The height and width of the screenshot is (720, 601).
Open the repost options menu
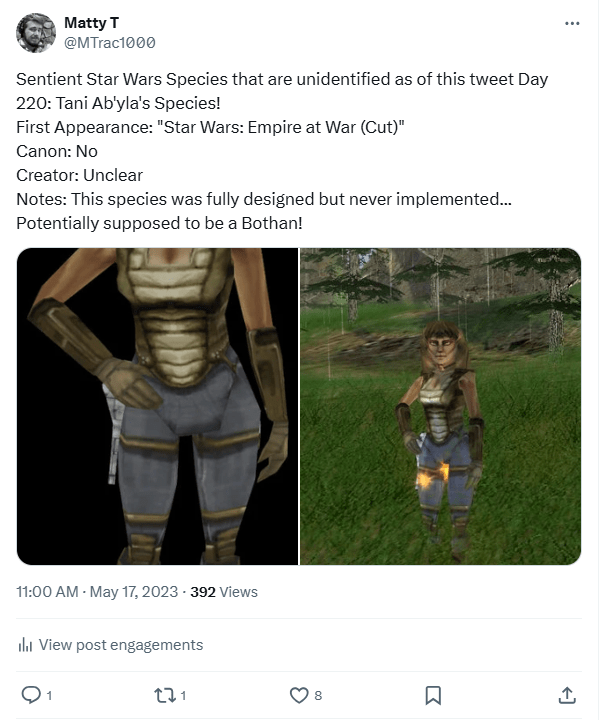164,694
